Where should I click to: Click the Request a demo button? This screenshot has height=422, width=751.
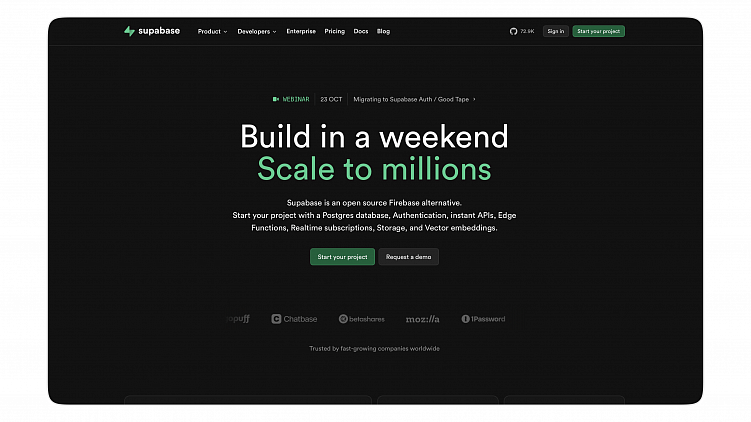pos(409,257)
